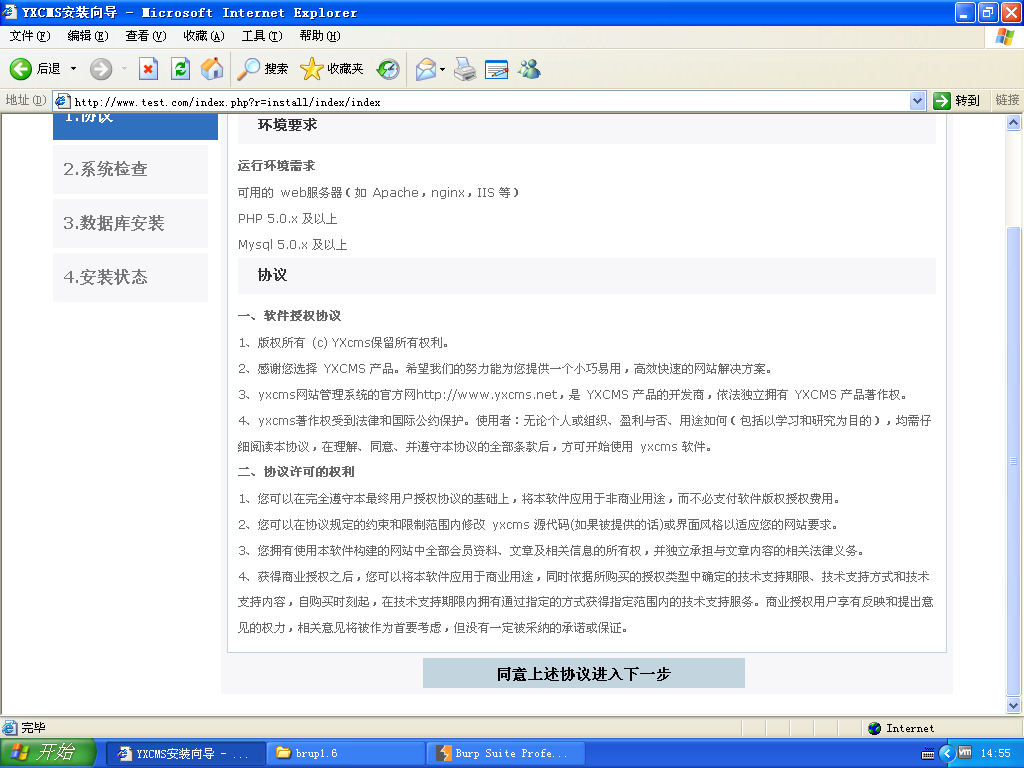Open the 工具(T) menu
This screenshot has height=768, width=1024.
(262, 36)
